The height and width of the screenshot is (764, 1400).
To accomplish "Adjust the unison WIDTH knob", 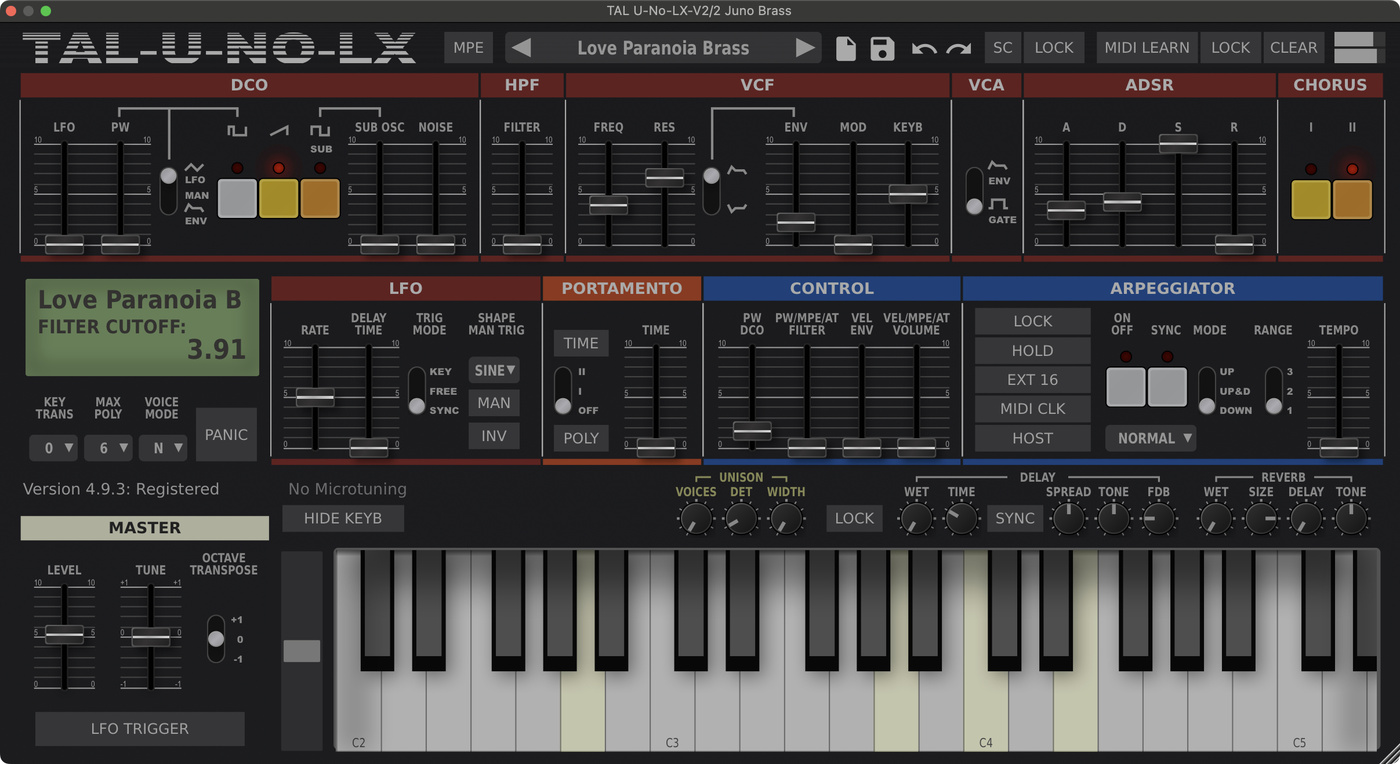I will click(x=786, y=518).
